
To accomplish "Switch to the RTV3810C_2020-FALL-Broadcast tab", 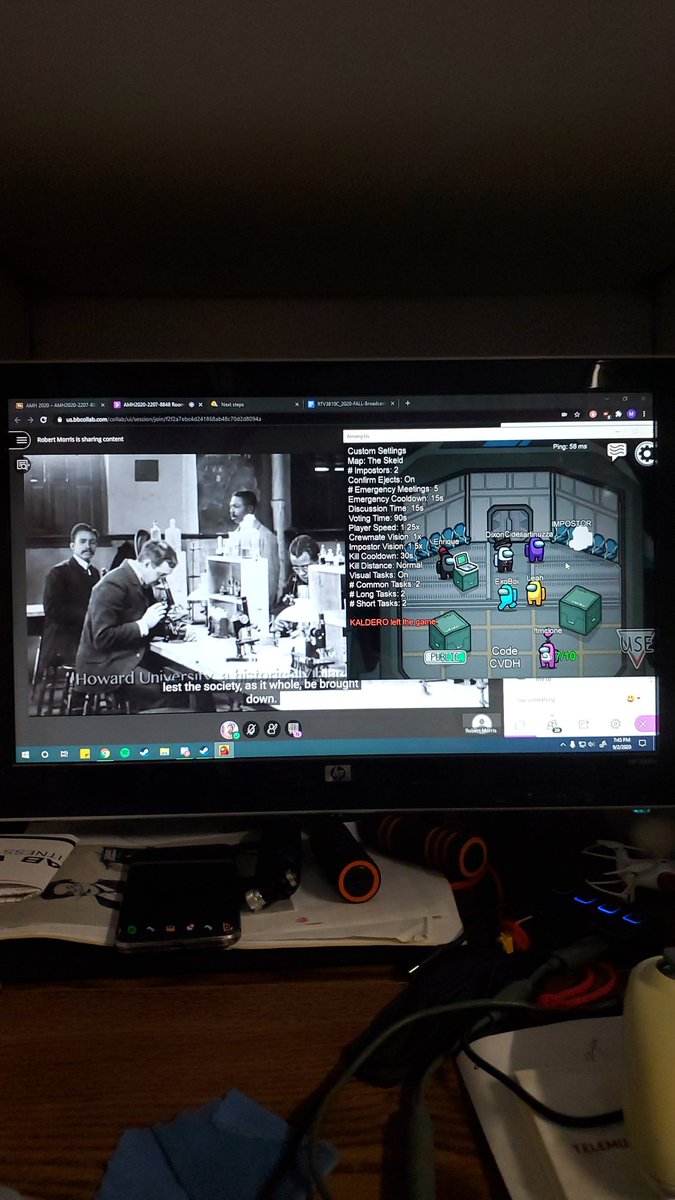I will click(351, 404).
